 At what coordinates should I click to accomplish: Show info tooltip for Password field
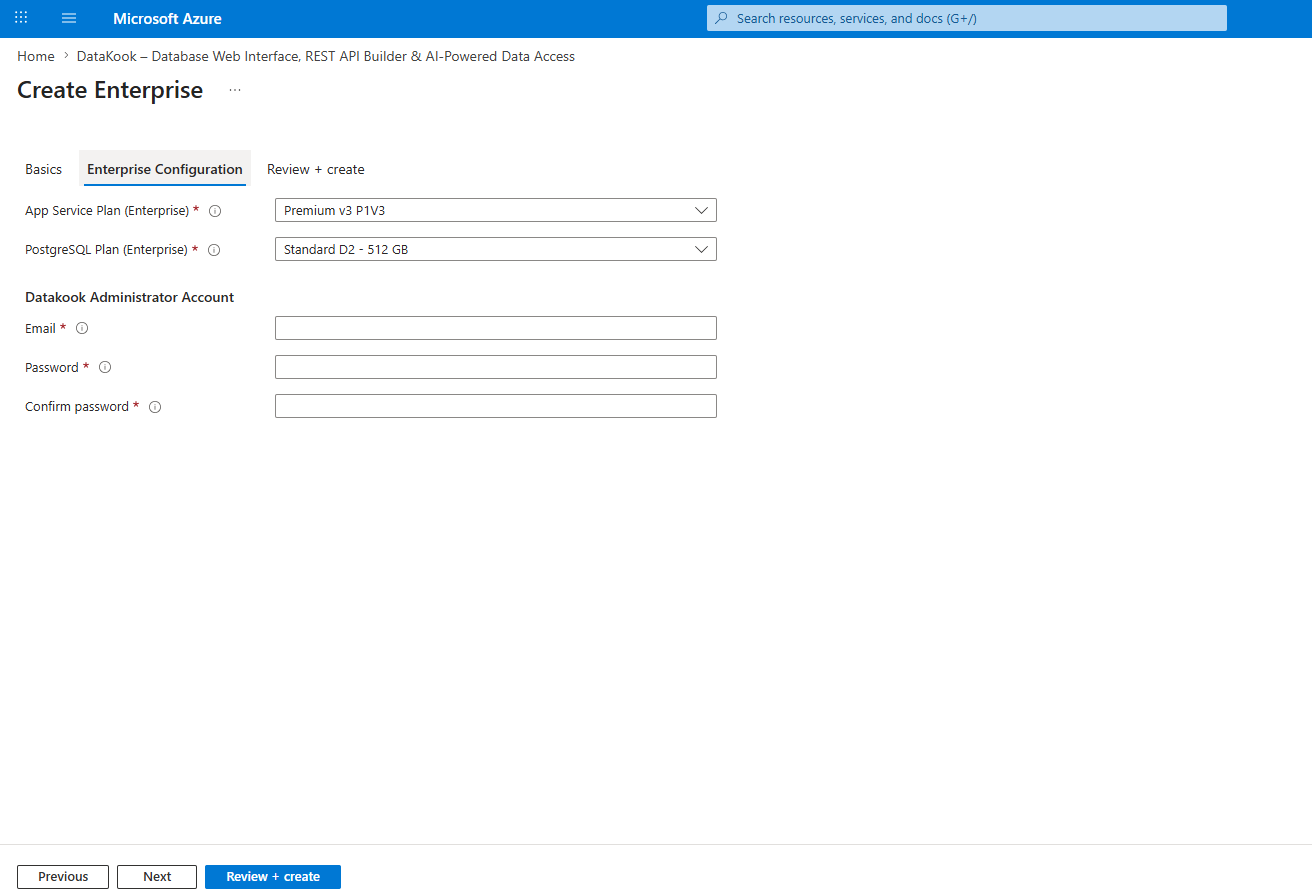point(105,367)
